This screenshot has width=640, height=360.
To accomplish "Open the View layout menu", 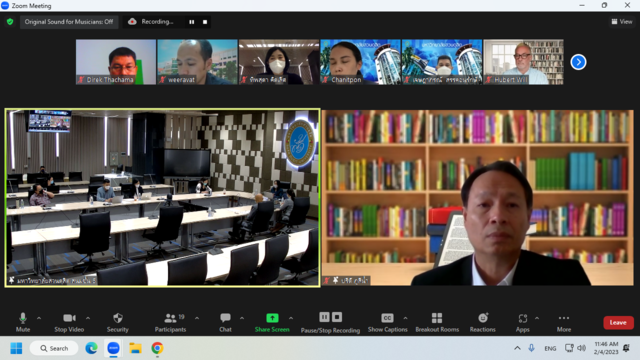I will click(x=622, y=22).
